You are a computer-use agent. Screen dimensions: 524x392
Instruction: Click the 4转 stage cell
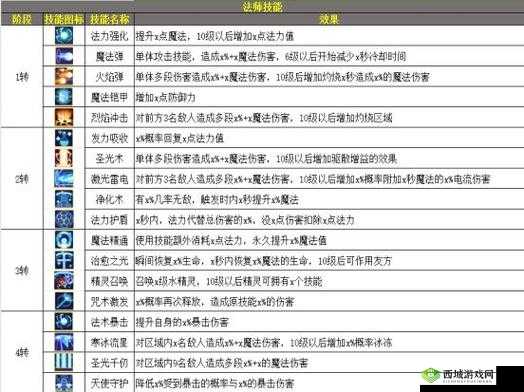[x=22, y=352]
